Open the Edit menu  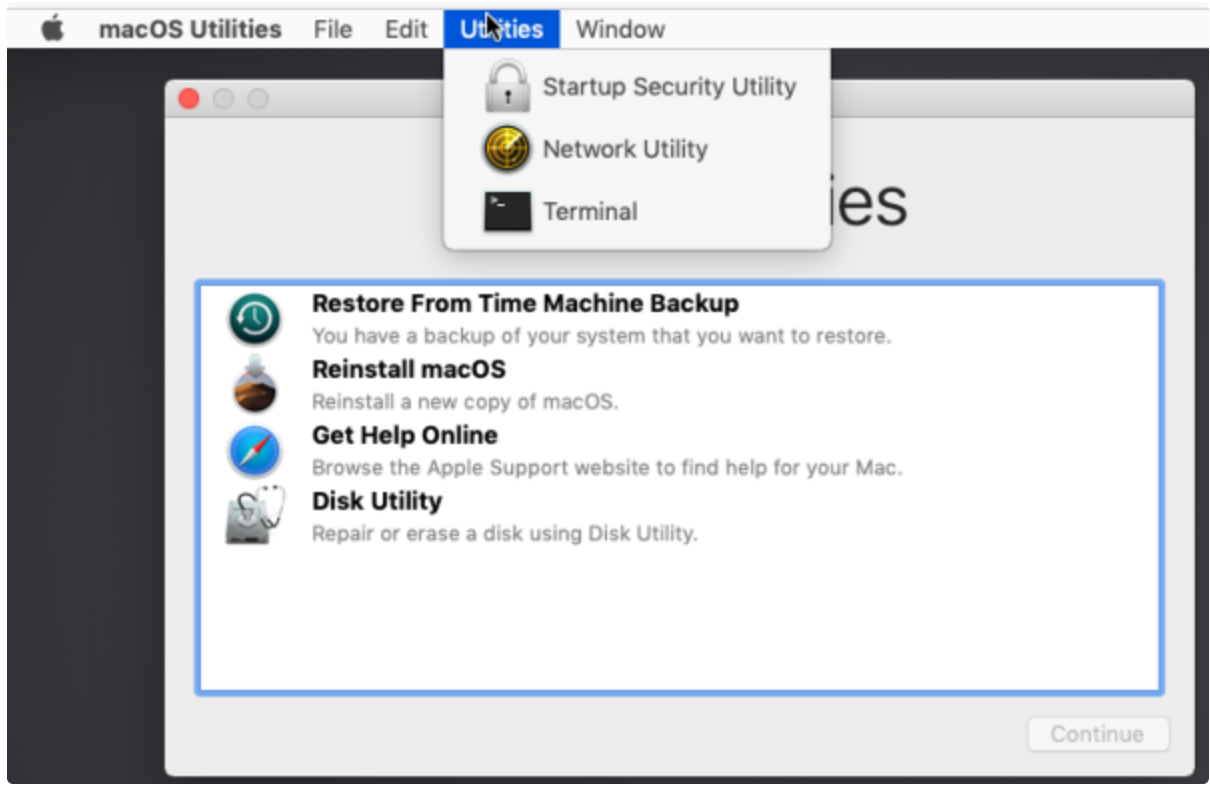[x=406, y=29]
